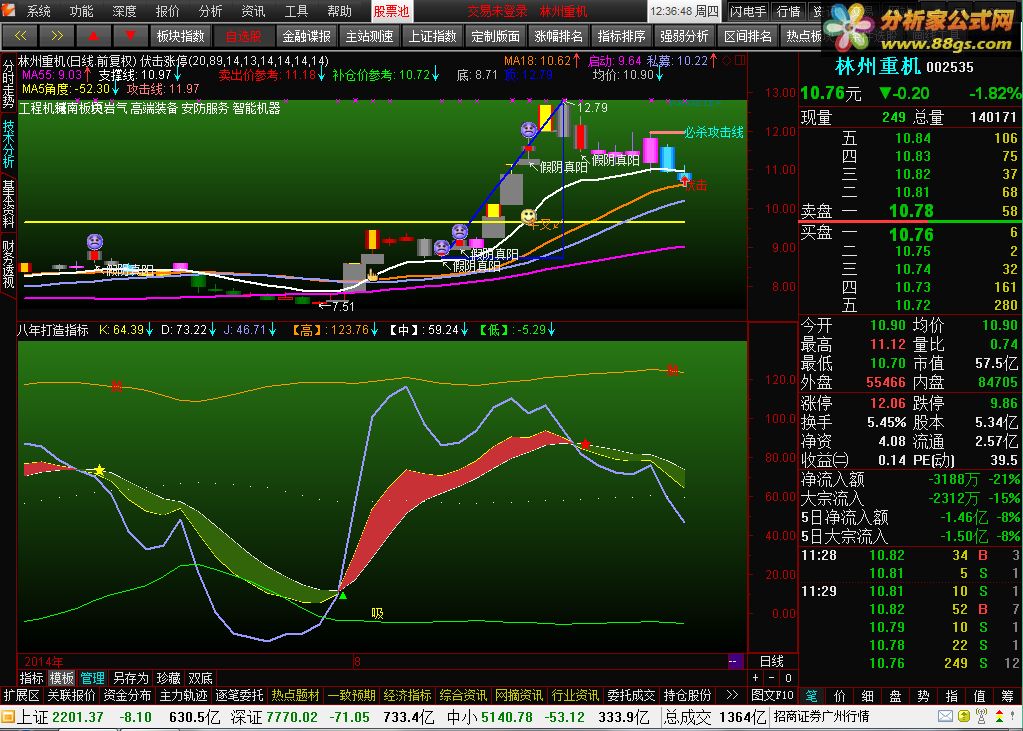Click the 涨幅排名 toolbar button
This screenshot has height=731, width=1023.
[558, 36]
